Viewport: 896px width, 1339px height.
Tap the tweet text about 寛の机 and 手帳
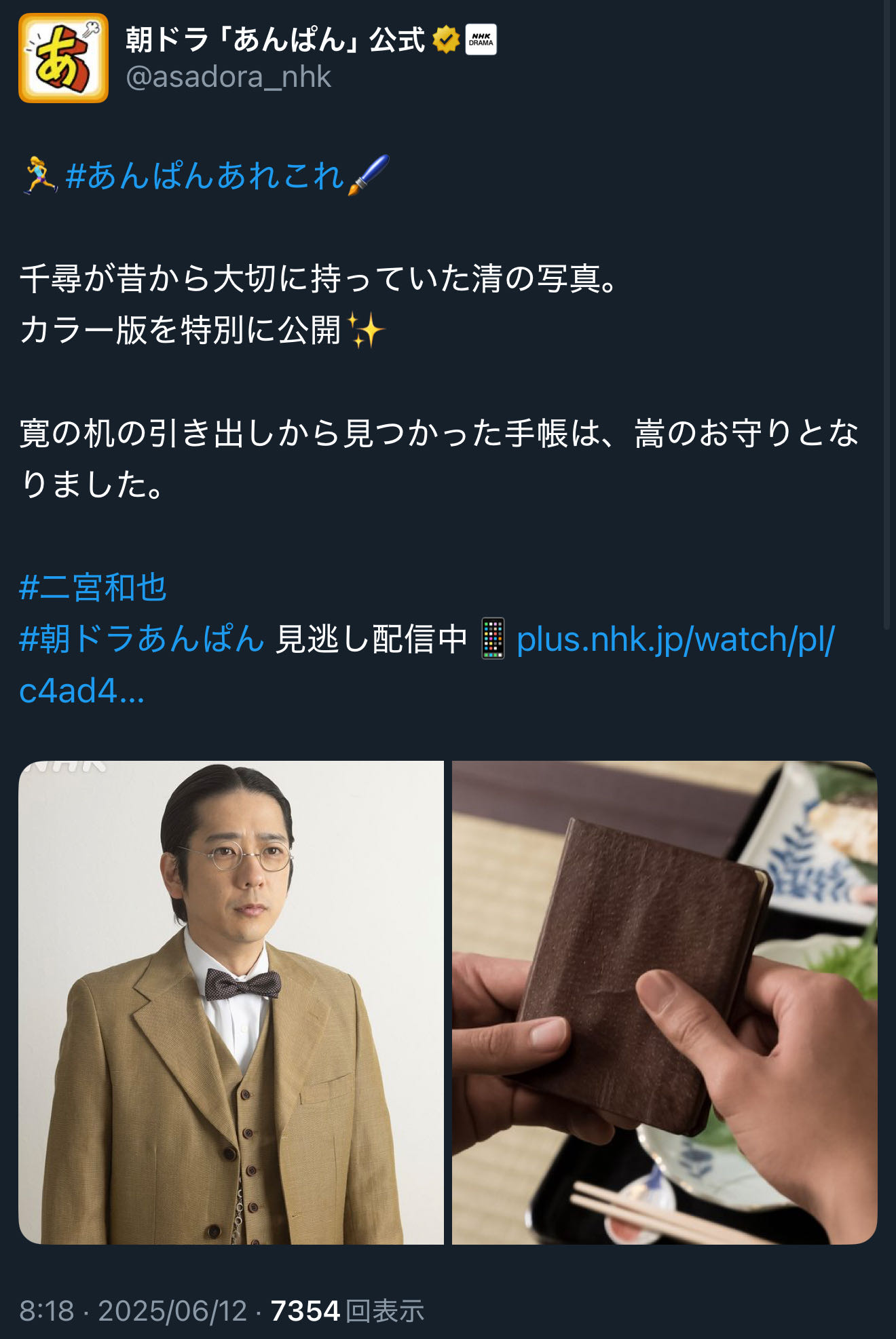pos(440,459)
